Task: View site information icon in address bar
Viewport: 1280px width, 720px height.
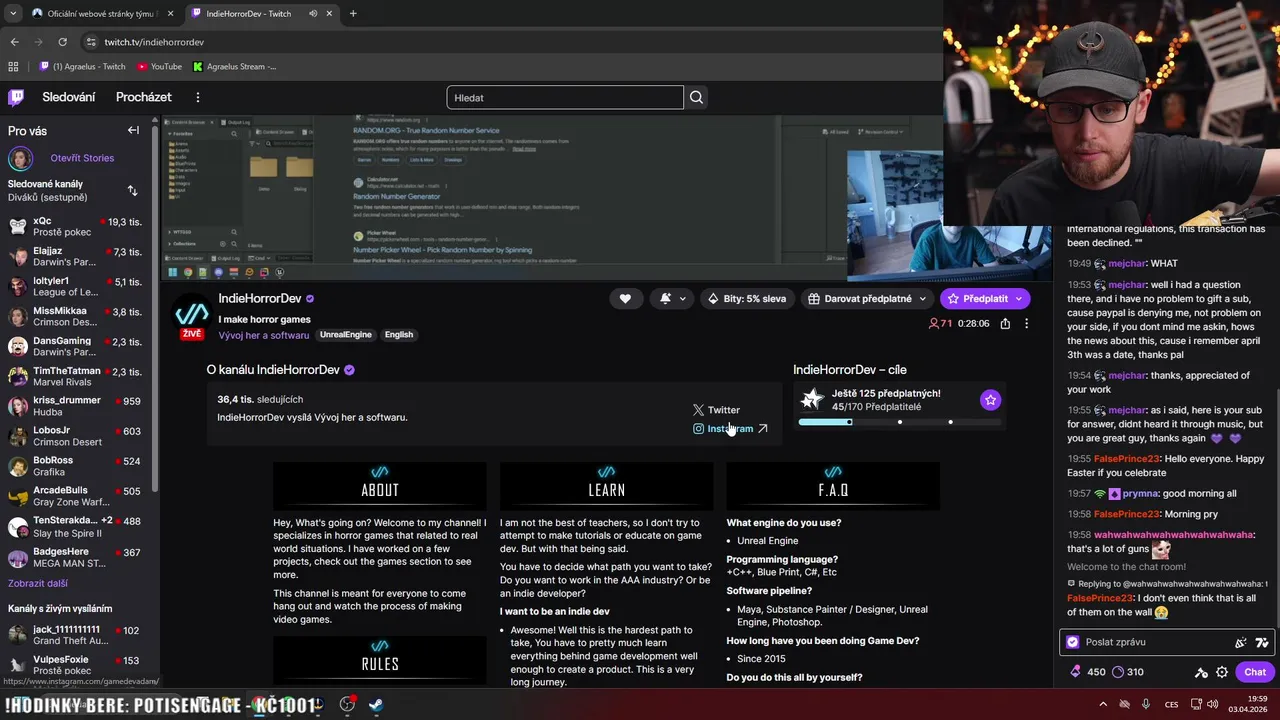Action: (91, 42)
